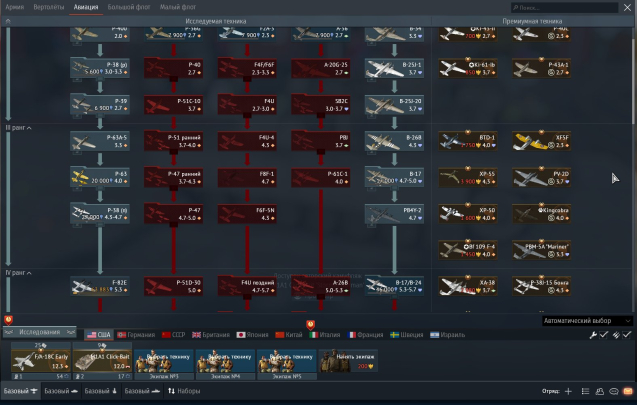Select the P-63A-5 aircraft card
Screen dimensions: 637x405
99,140
